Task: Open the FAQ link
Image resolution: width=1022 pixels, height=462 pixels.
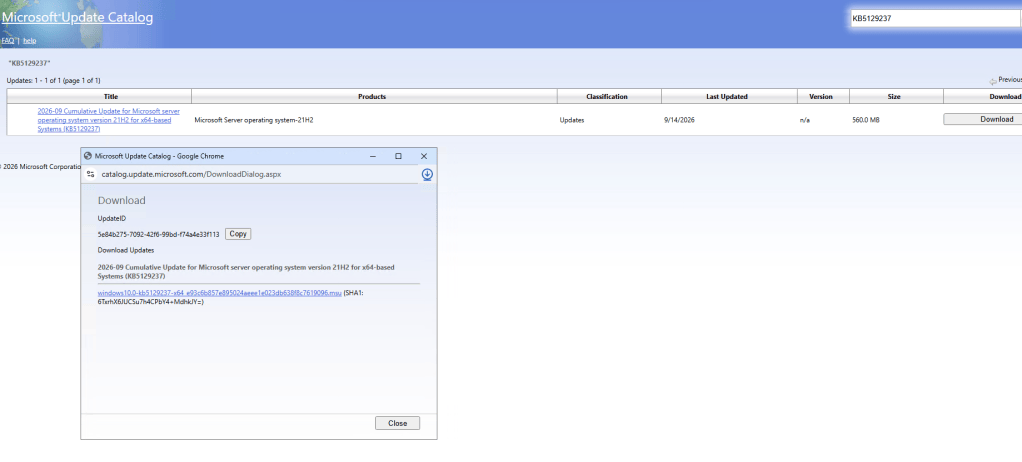Action: pyautogui.click(x=7, y=40)
